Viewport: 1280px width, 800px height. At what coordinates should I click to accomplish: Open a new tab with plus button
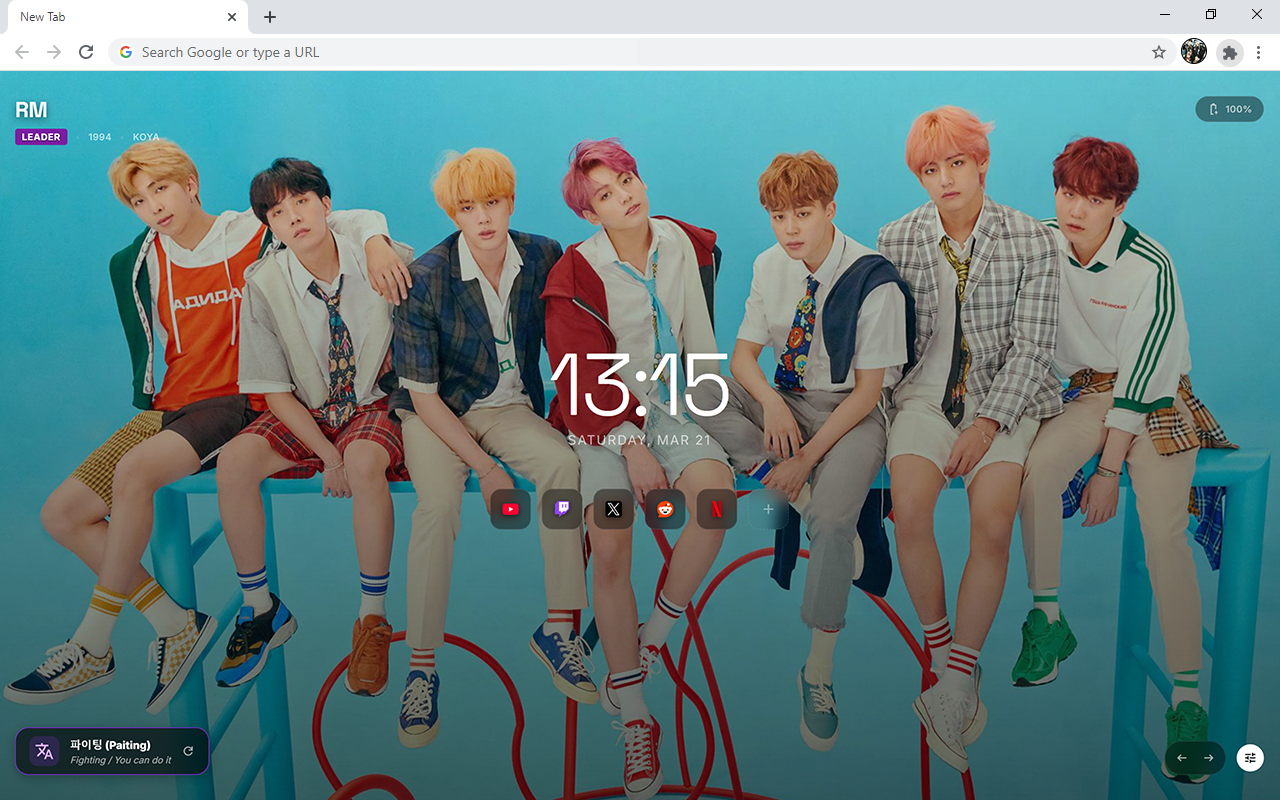(x=270, y=17)
